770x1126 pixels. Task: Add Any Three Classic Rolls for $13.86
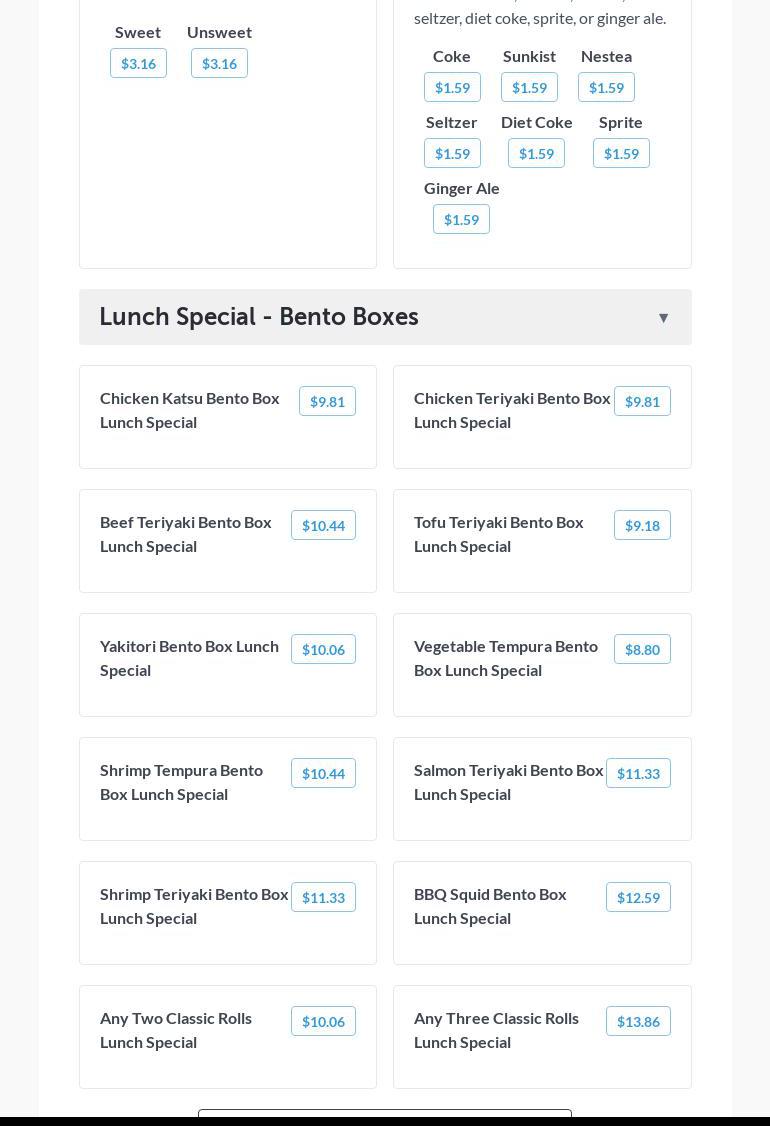pos(638,1021)
